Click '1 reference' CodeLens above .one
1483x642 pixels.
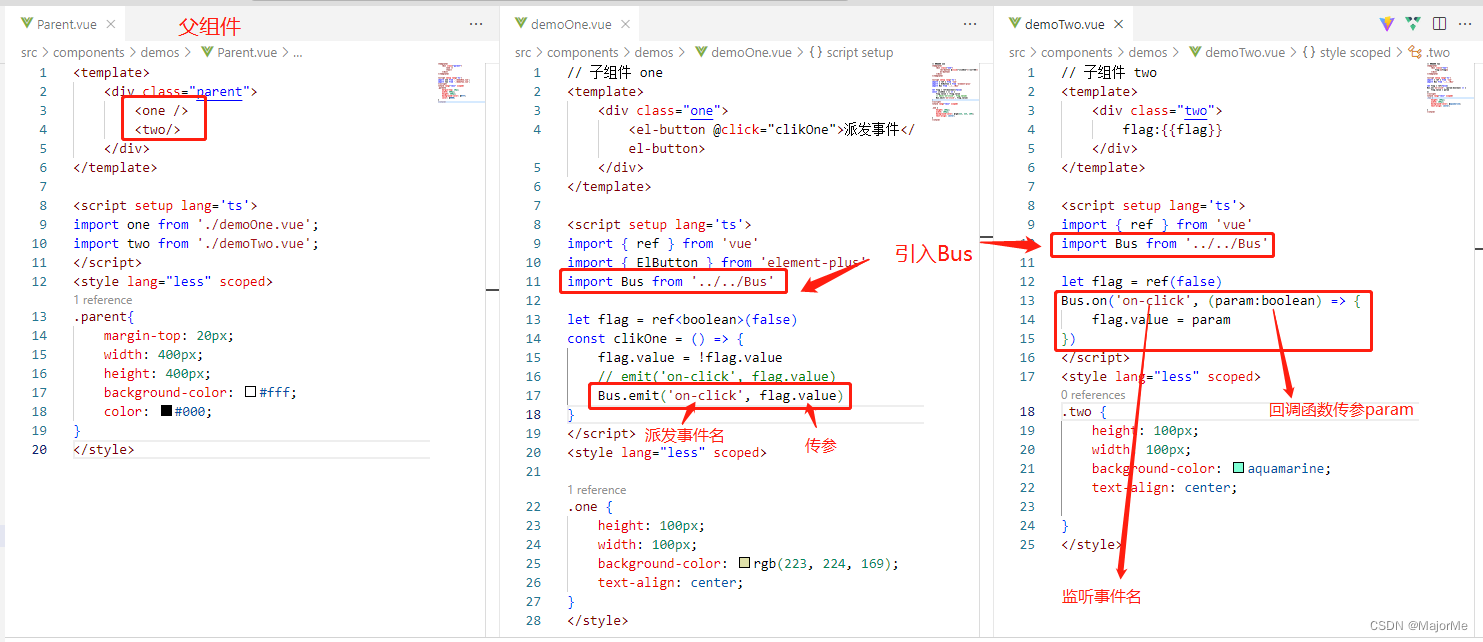click(597, 490)
